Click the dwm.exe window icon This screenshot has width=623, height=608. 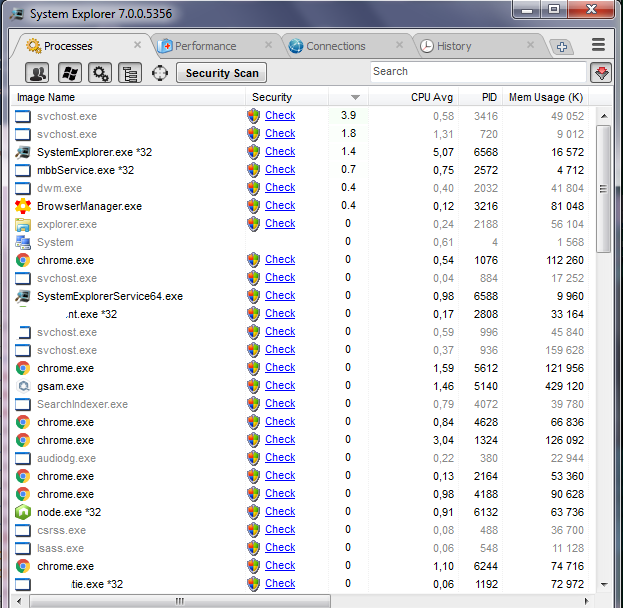[x=23, y=188]
